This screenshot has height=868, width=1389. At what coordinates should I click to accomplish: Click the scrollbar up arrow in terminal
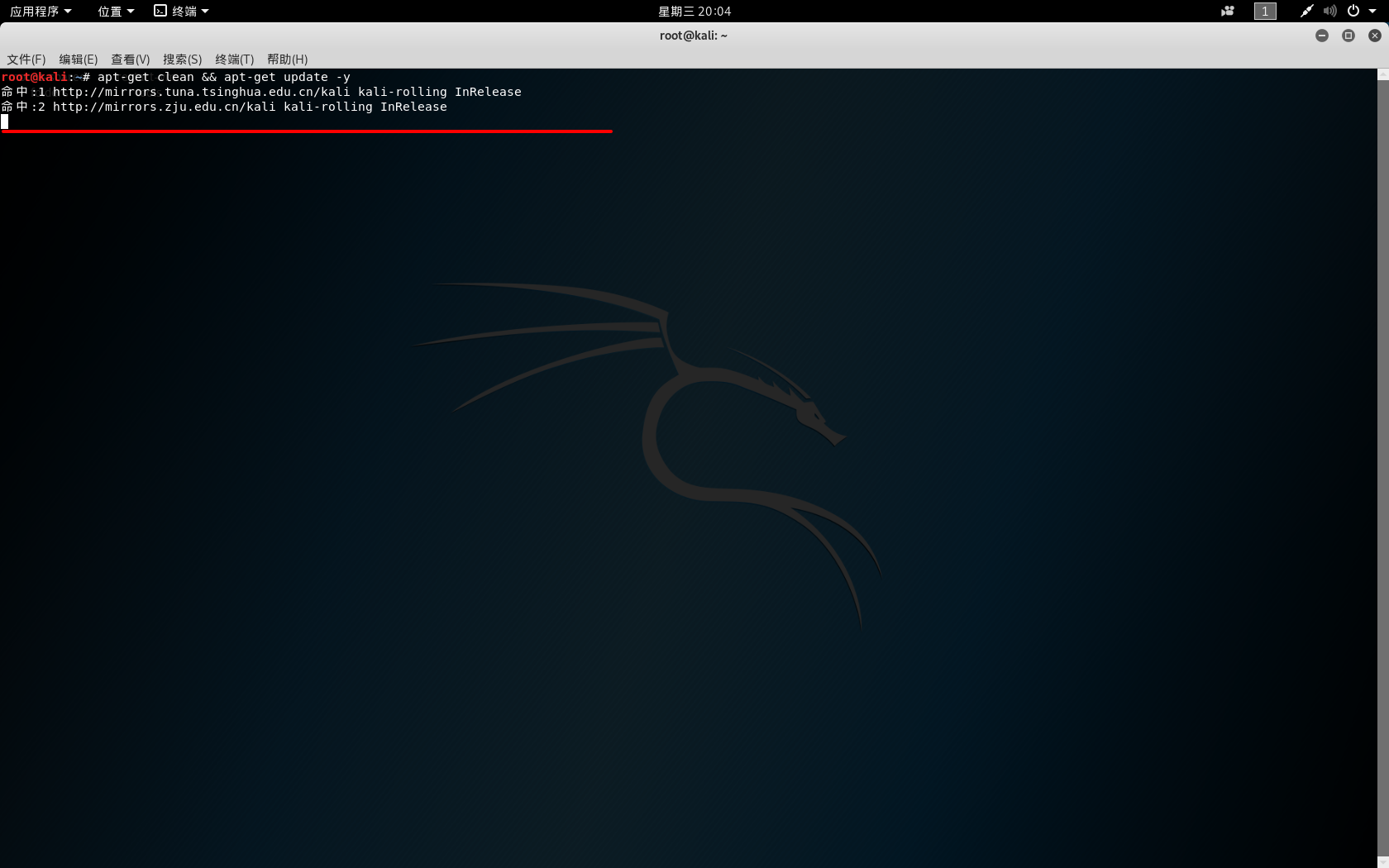(x=1382, y=74)
